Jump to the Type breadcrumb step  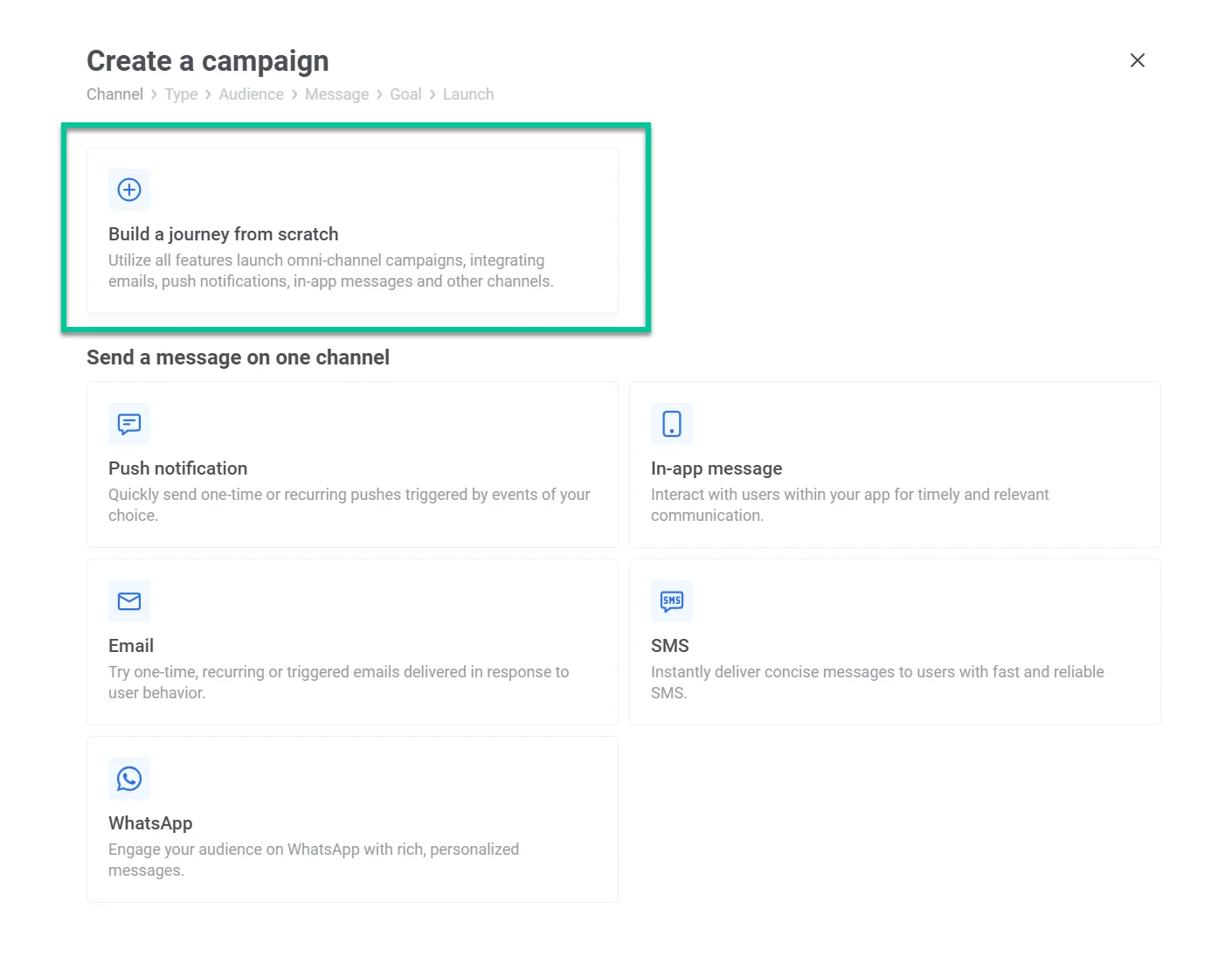(181, 94)
